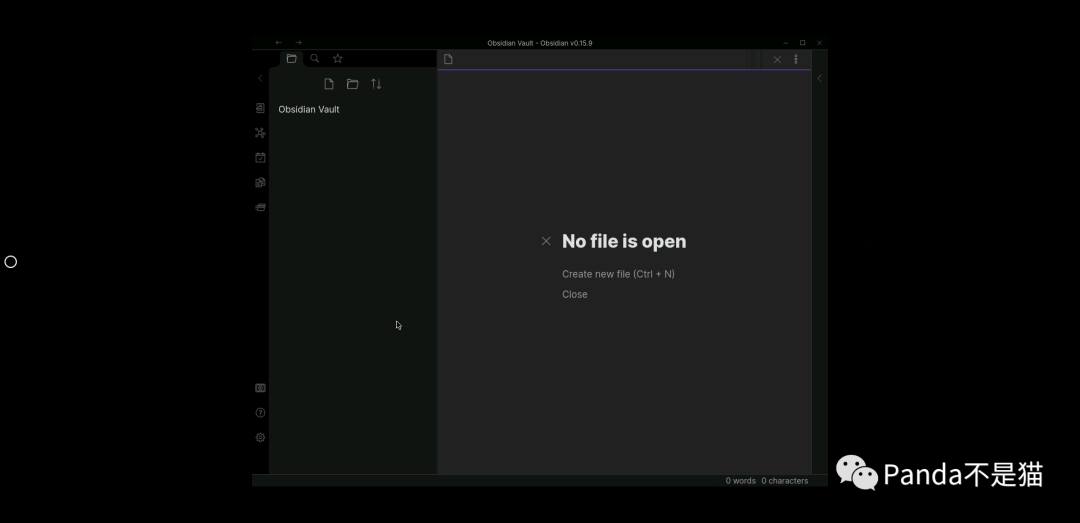The height and width of the screenshot is (523, 1080).
Task: Click the 0 words status entry
Action: pyautogui.click(x=740, y=481)
